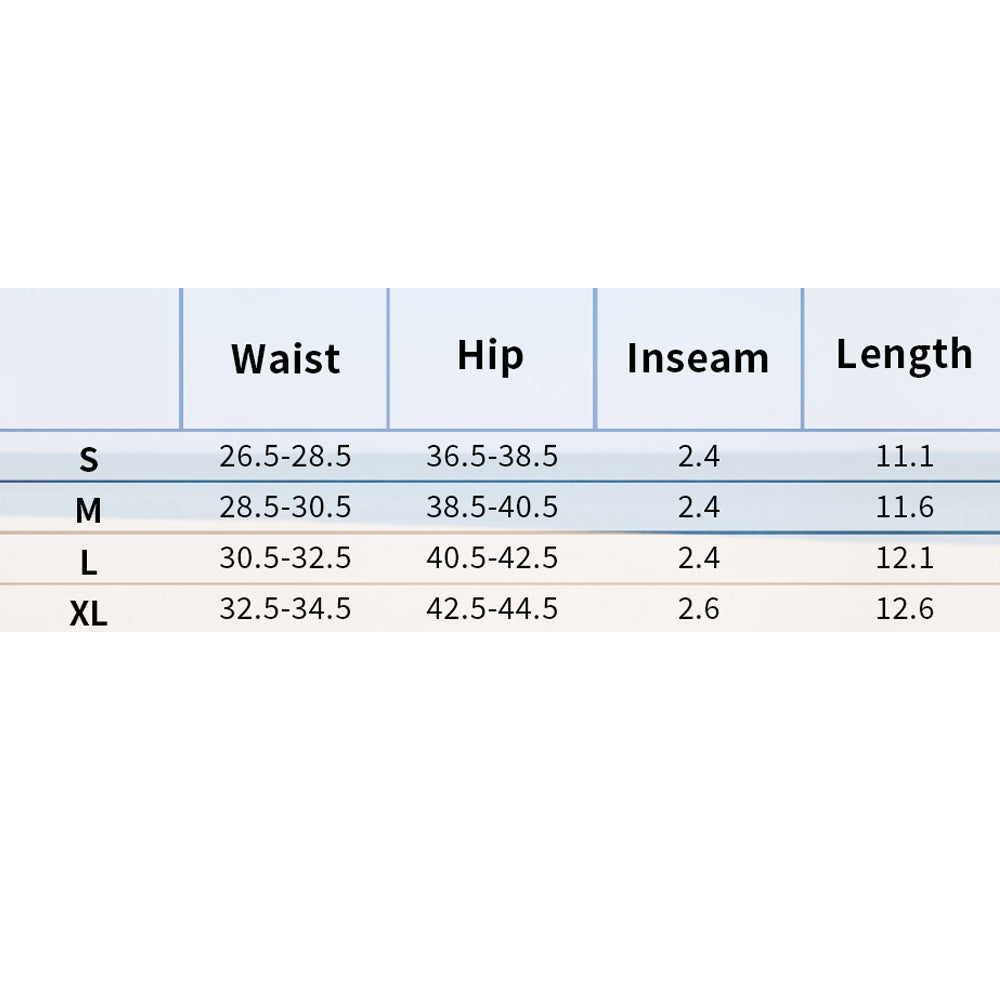Select the Length column header
This screenshot has height=1000, width=1000.
pyautogui.click(x=904, y=355)
